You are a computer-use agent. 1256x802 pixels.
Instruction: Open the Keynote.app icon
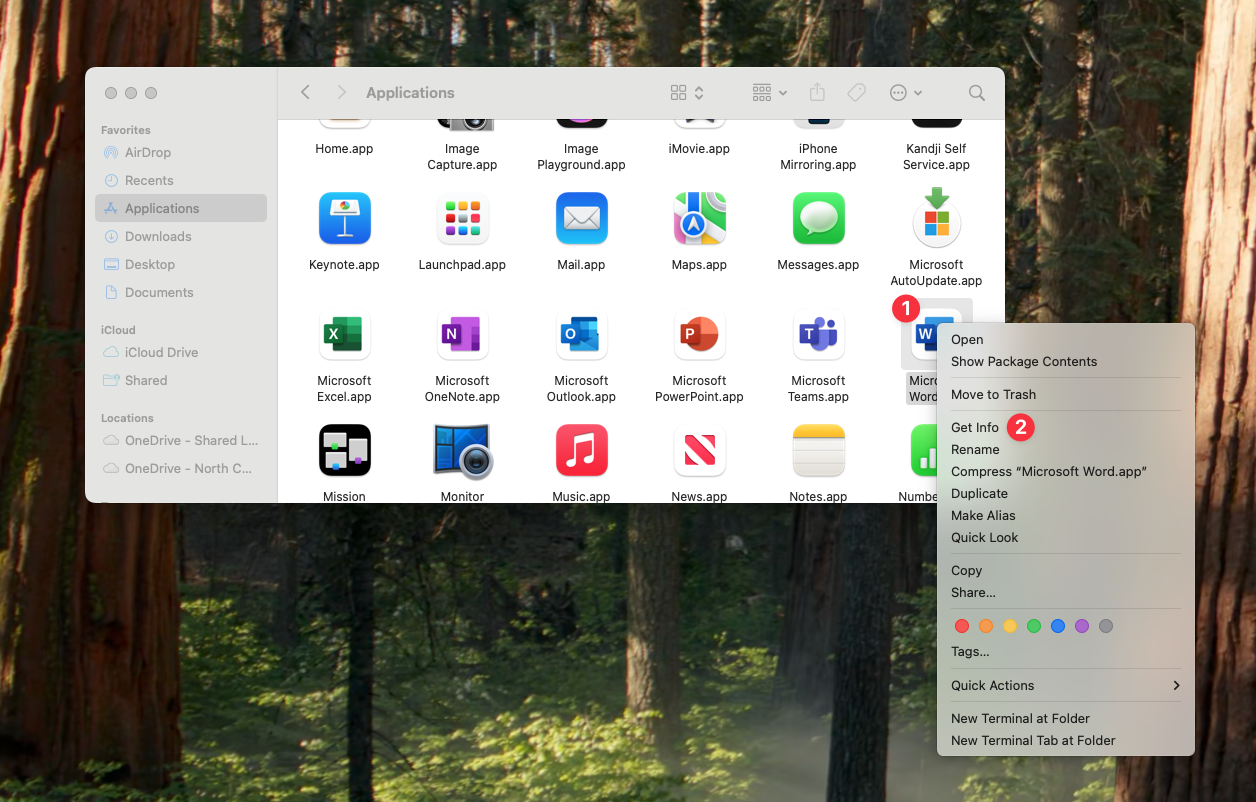(x=344, y=219)
